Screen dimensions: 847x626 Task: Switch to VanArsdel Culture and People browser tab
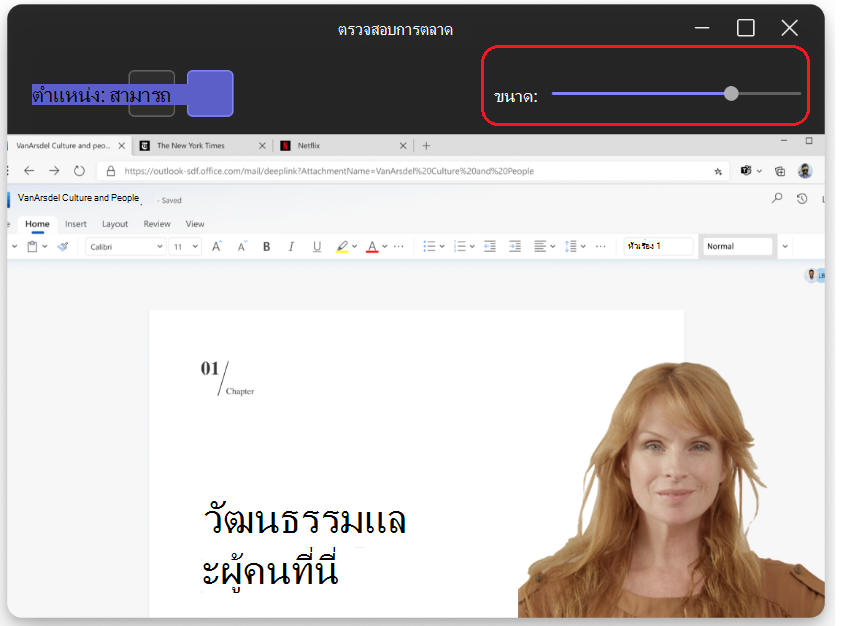[63, 146]
